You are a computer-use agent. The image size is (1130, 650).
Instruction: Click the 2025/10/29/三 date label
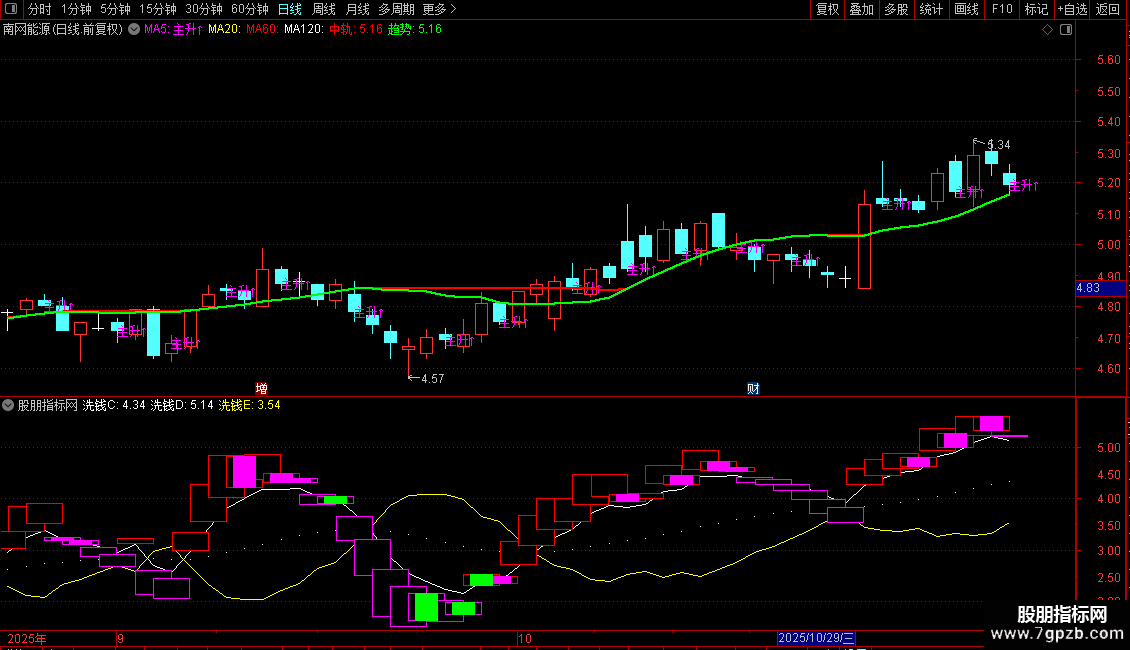[x=817, y=638]
